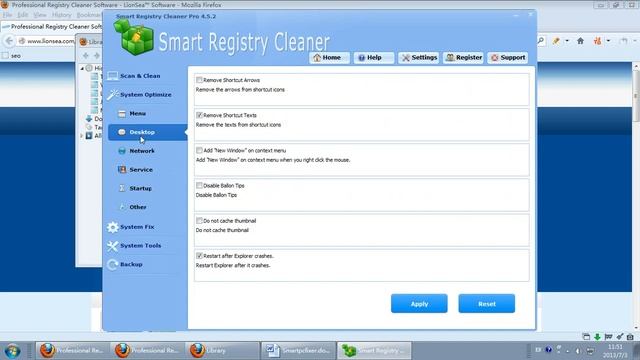The height and width of the screenshot is (360, 640).
Task: Open System Optimize section
Action: point(140,95)
